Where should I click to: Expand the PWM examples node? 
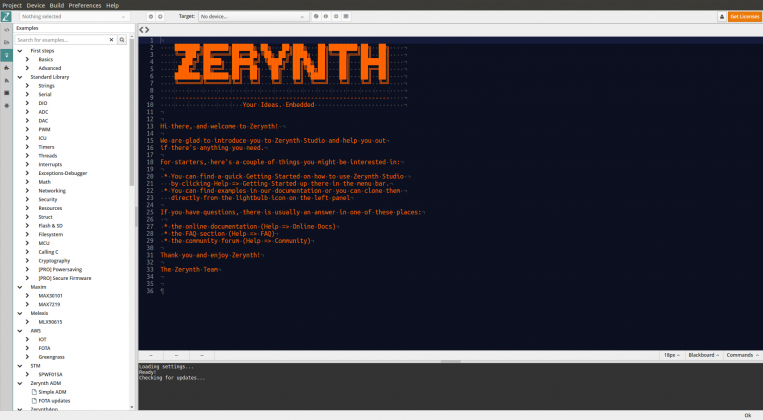(28, 129)
